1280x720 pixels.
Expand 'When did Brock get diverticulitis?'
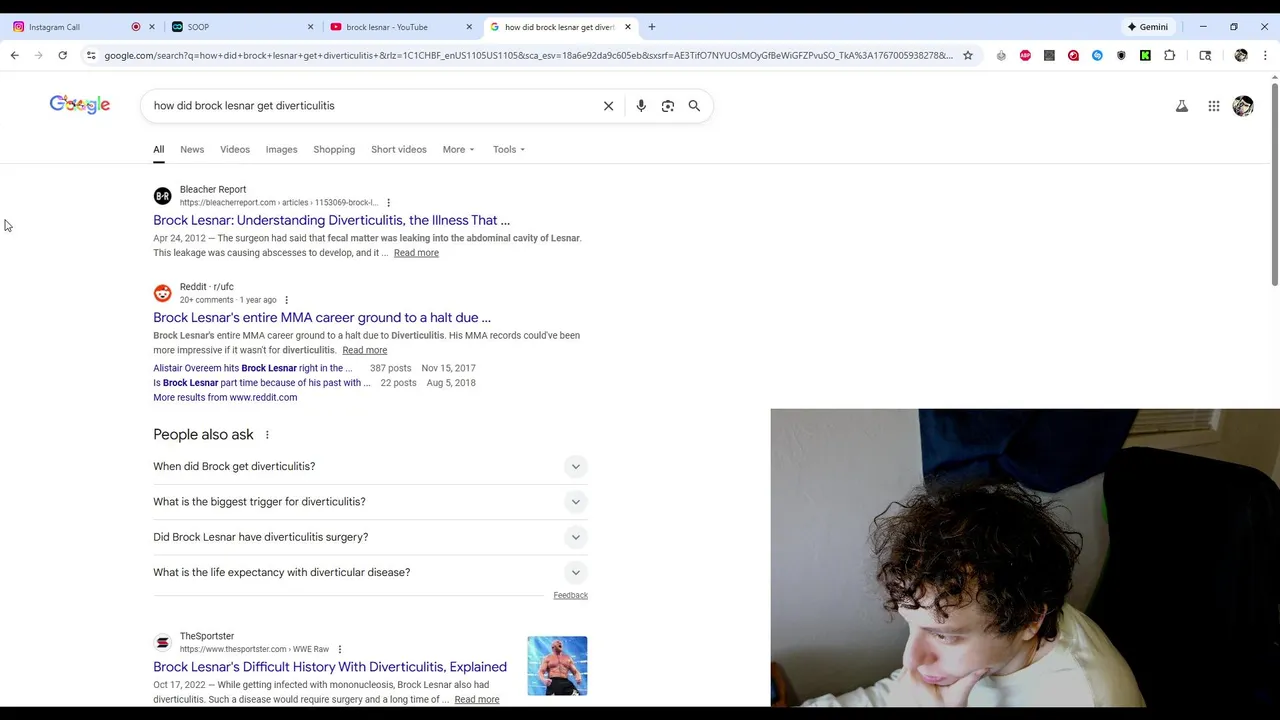[x=370, y=467]
